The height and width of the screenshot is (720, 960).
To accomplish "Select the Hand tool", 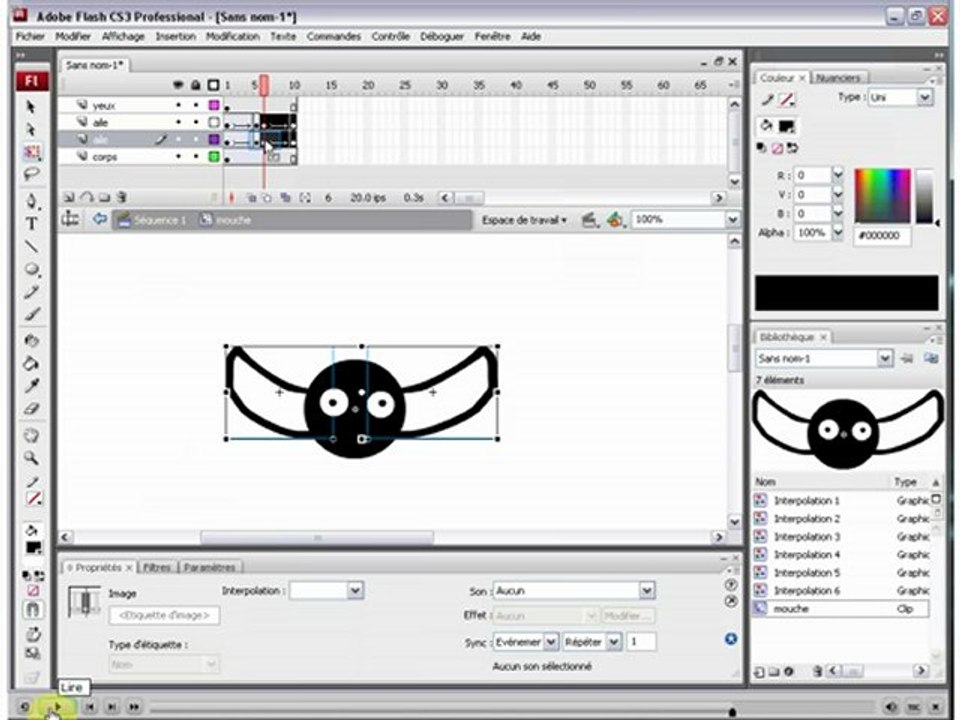I will [32, 436].
